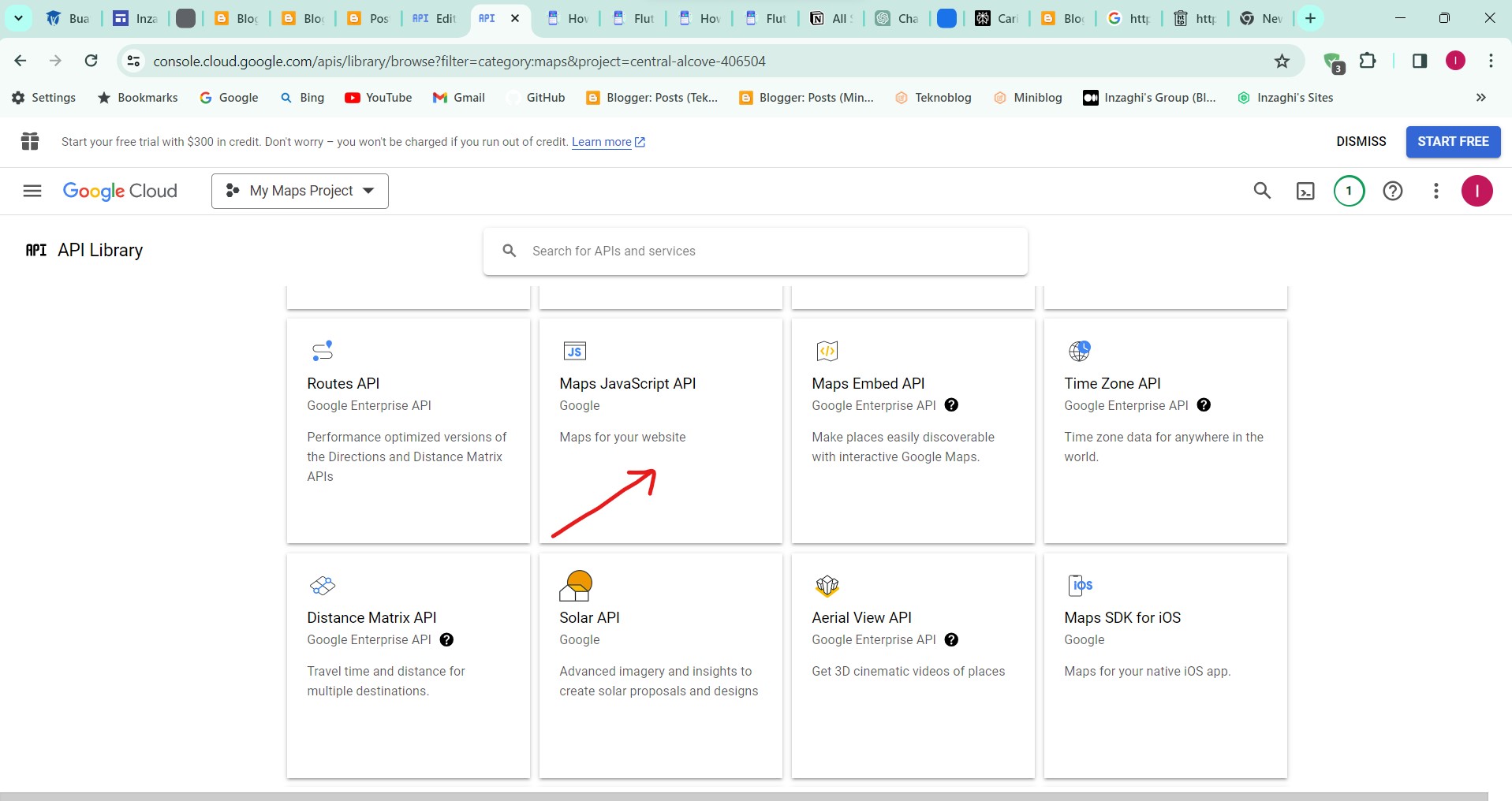The image size is (1512, 801).
Task: Show more bookmarks via double chevron
Action: (x=1480, y=98)
